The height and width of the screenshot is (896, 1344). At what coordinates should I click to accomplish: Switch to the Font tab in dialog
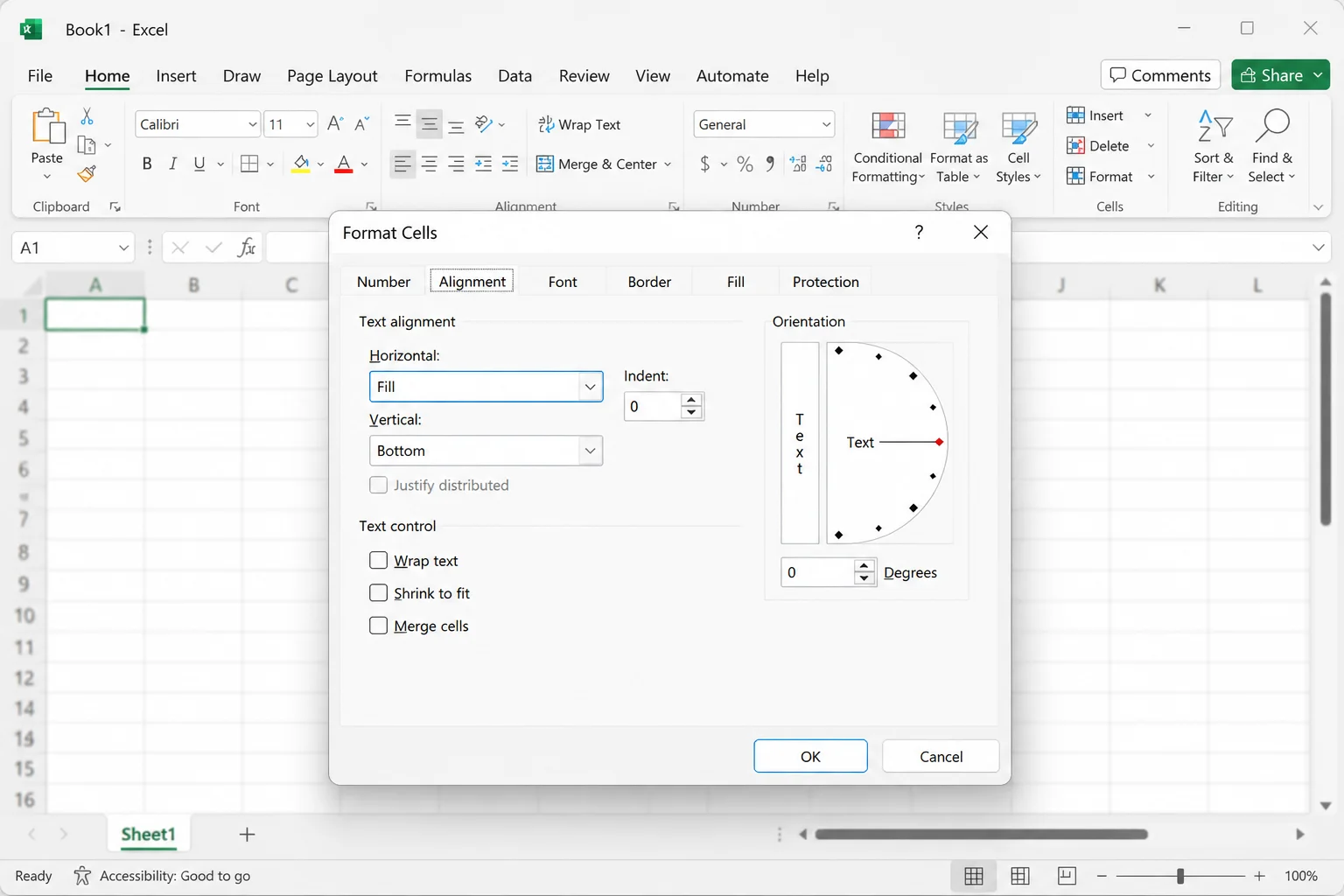(563, 282)
